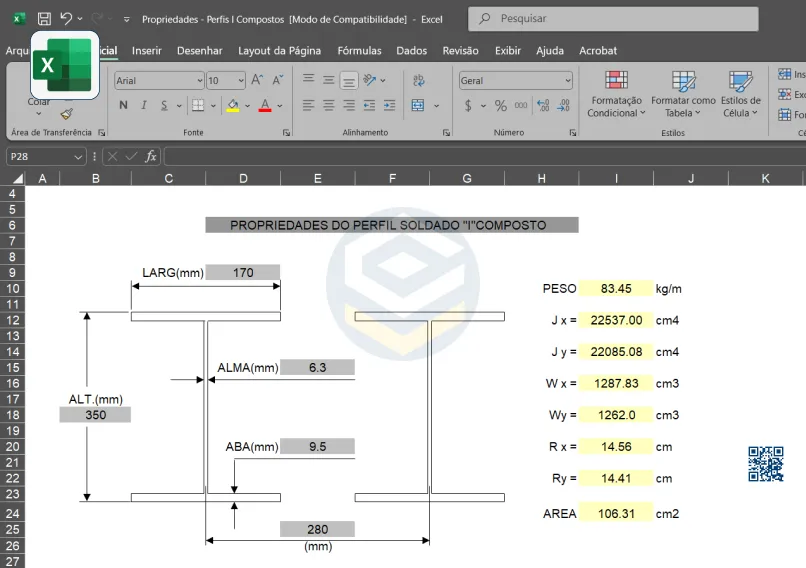This screenshot has width=806, height=568.
Task: Open the Name Box dropdown showing P28
Action: pyautogui.click(x=79, y=156)
